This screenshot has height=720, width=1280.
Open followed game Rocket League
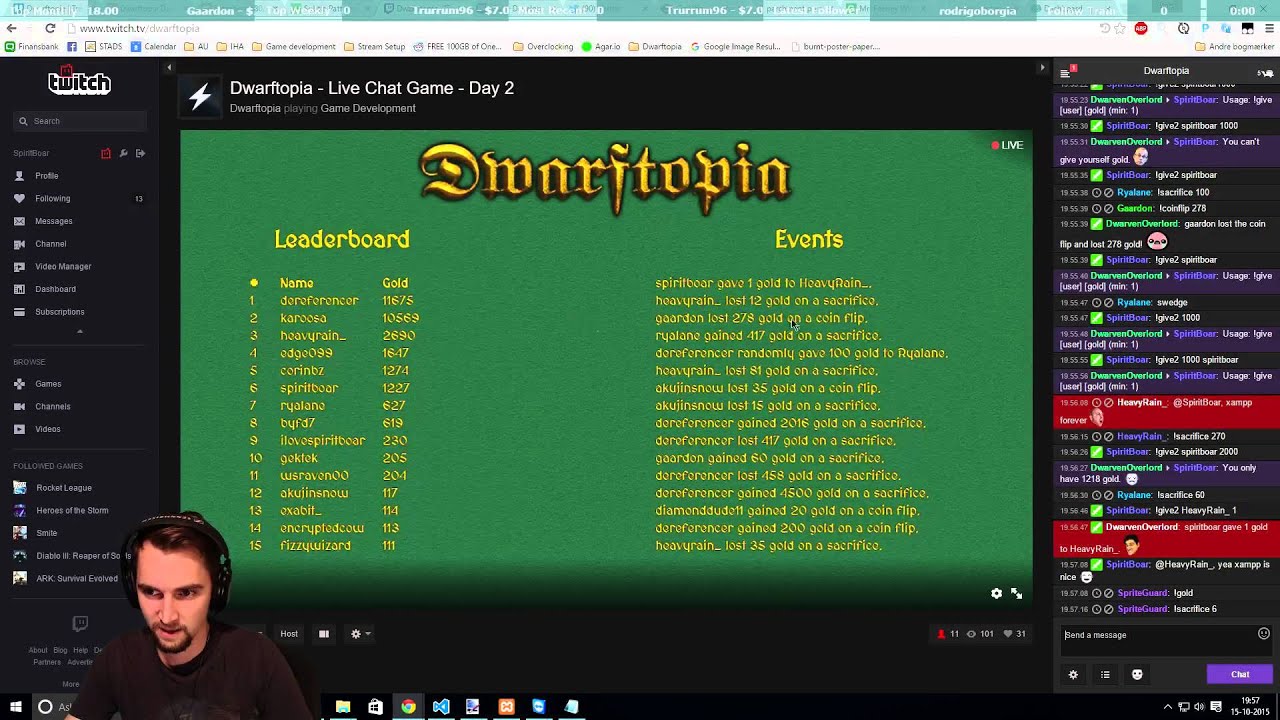coord(64,488)
